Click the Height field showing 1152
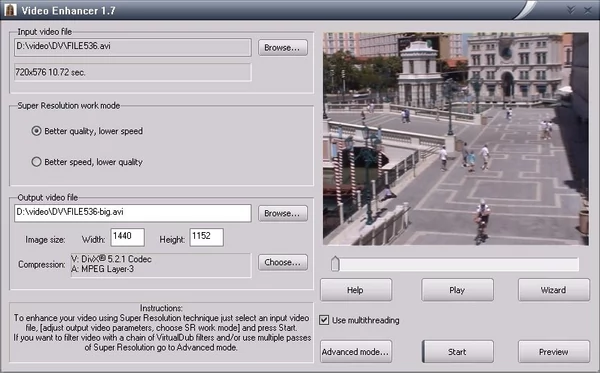 207,237
